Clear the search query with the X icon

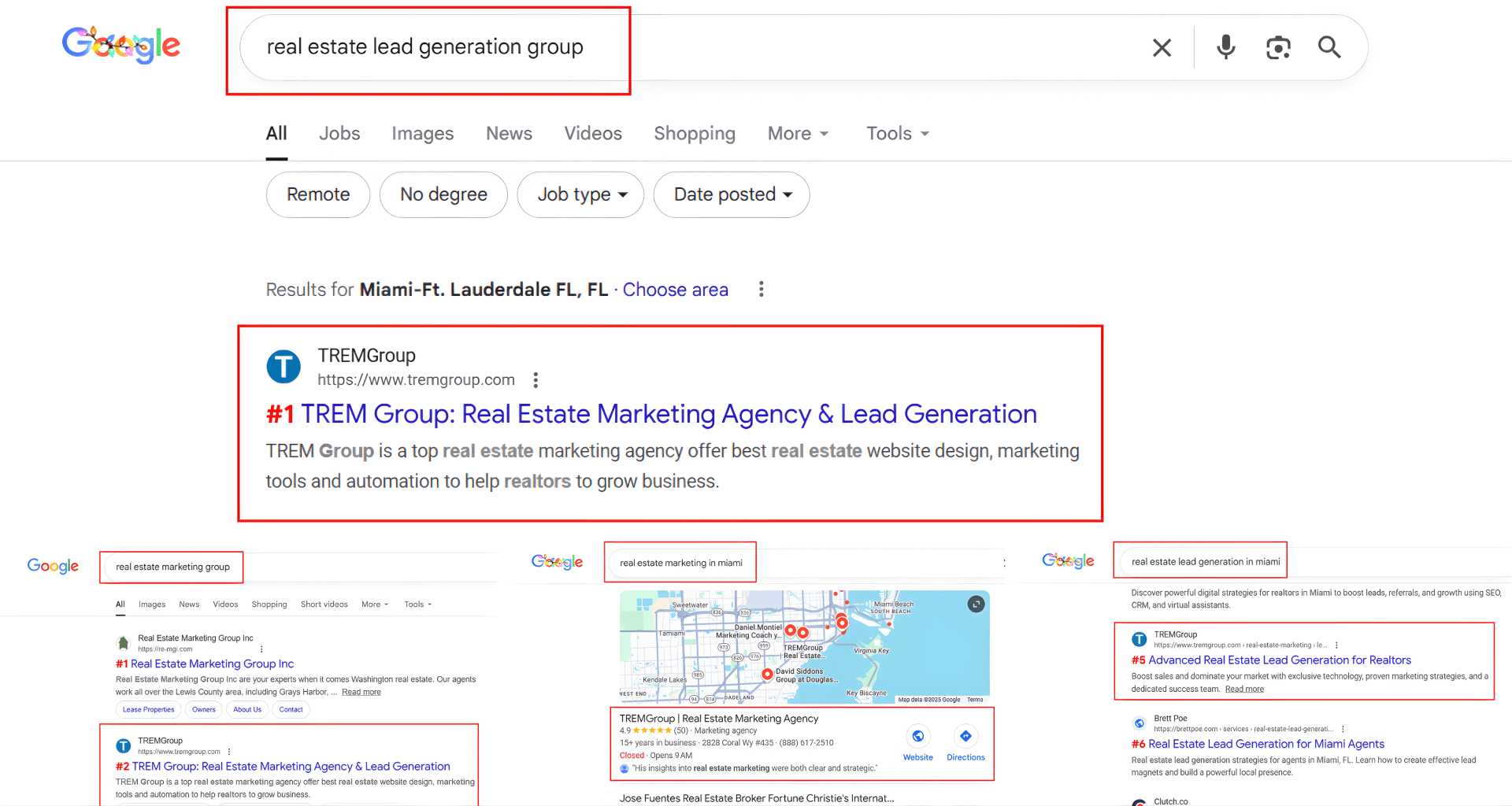(x=1162, y=48)
